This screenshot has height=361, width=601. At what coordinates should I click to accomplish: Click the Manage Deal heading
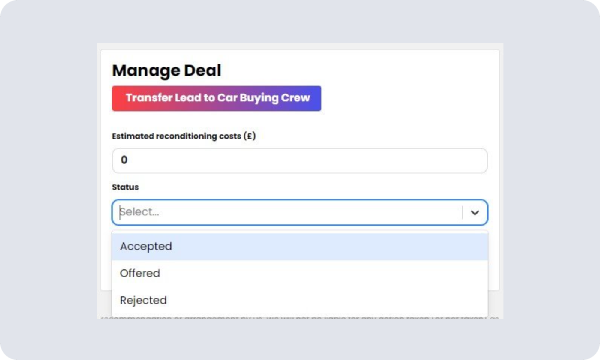pyautogui.click(x=166, y=71)
